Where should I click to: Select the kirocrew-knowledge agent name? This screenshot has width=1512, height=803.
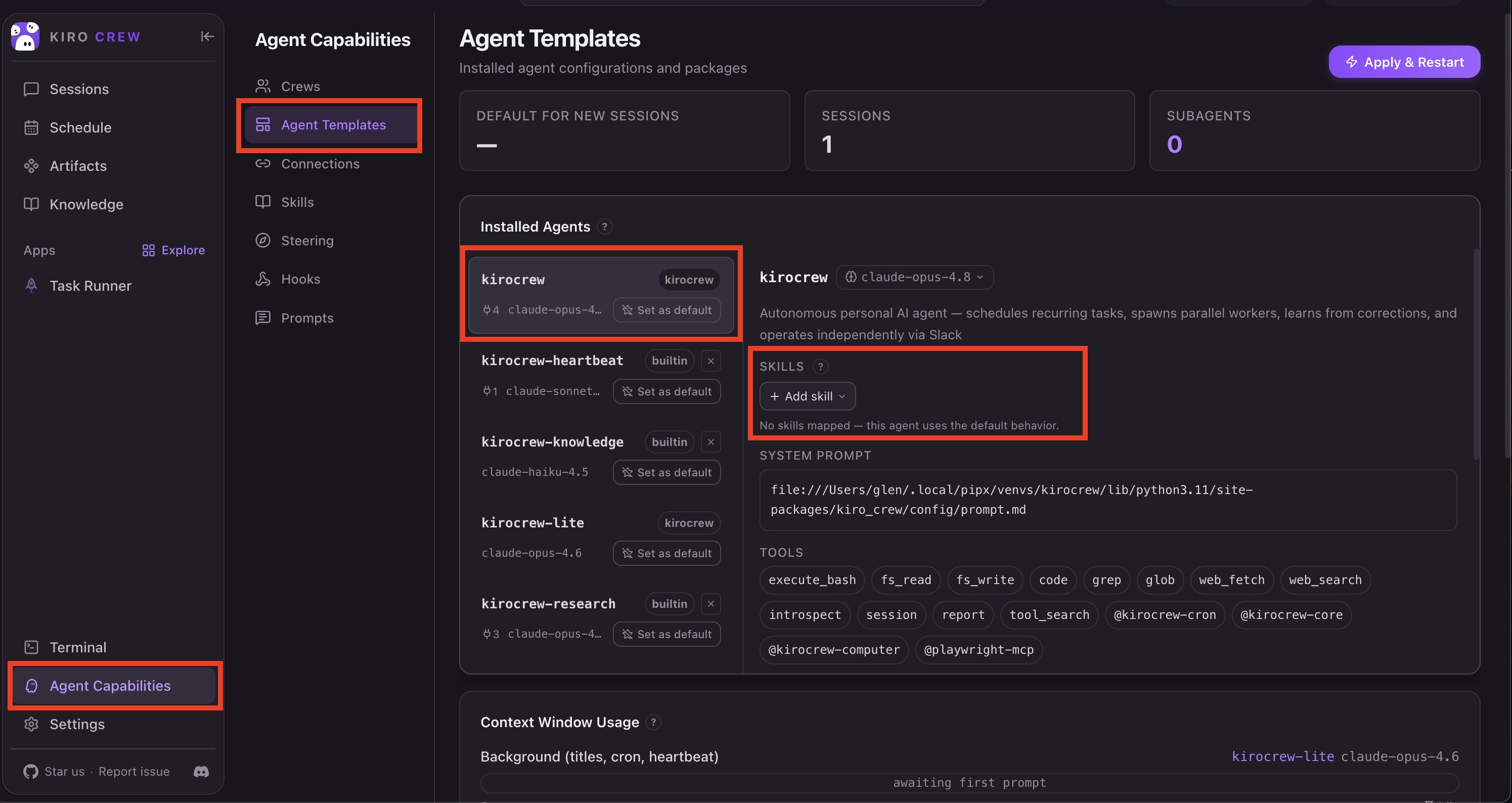pos(552,442)
